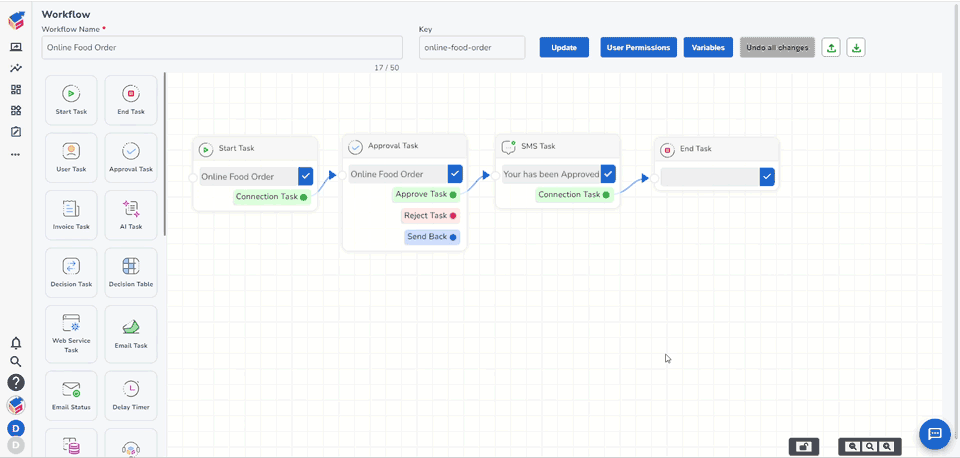Open the user profile D avatar
Viewport: 960px width, 458px height.
pyautogui.click(x=16, y=428)
